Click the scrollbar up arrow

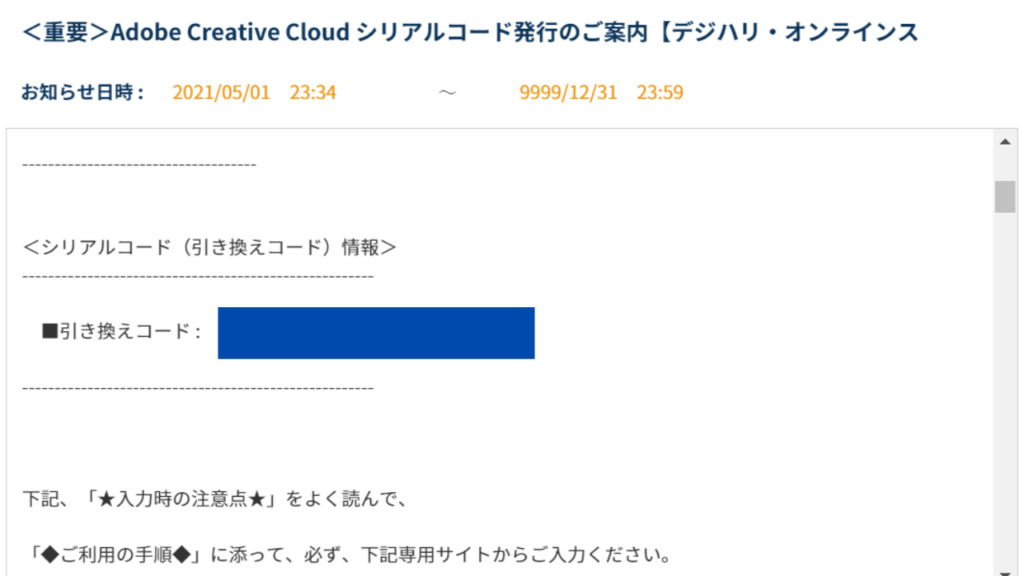pyautogui.click(x=1005, y=142)
